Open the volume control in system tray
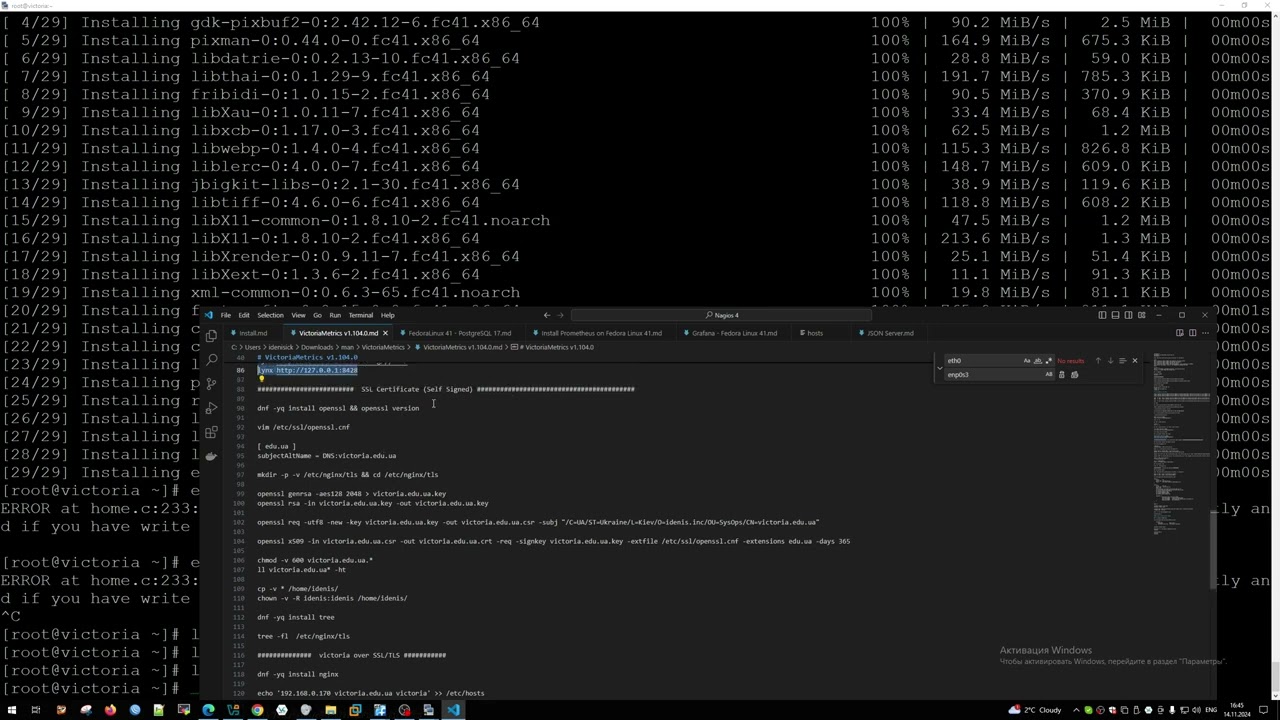1280x720 pixels. (1196, 710)
